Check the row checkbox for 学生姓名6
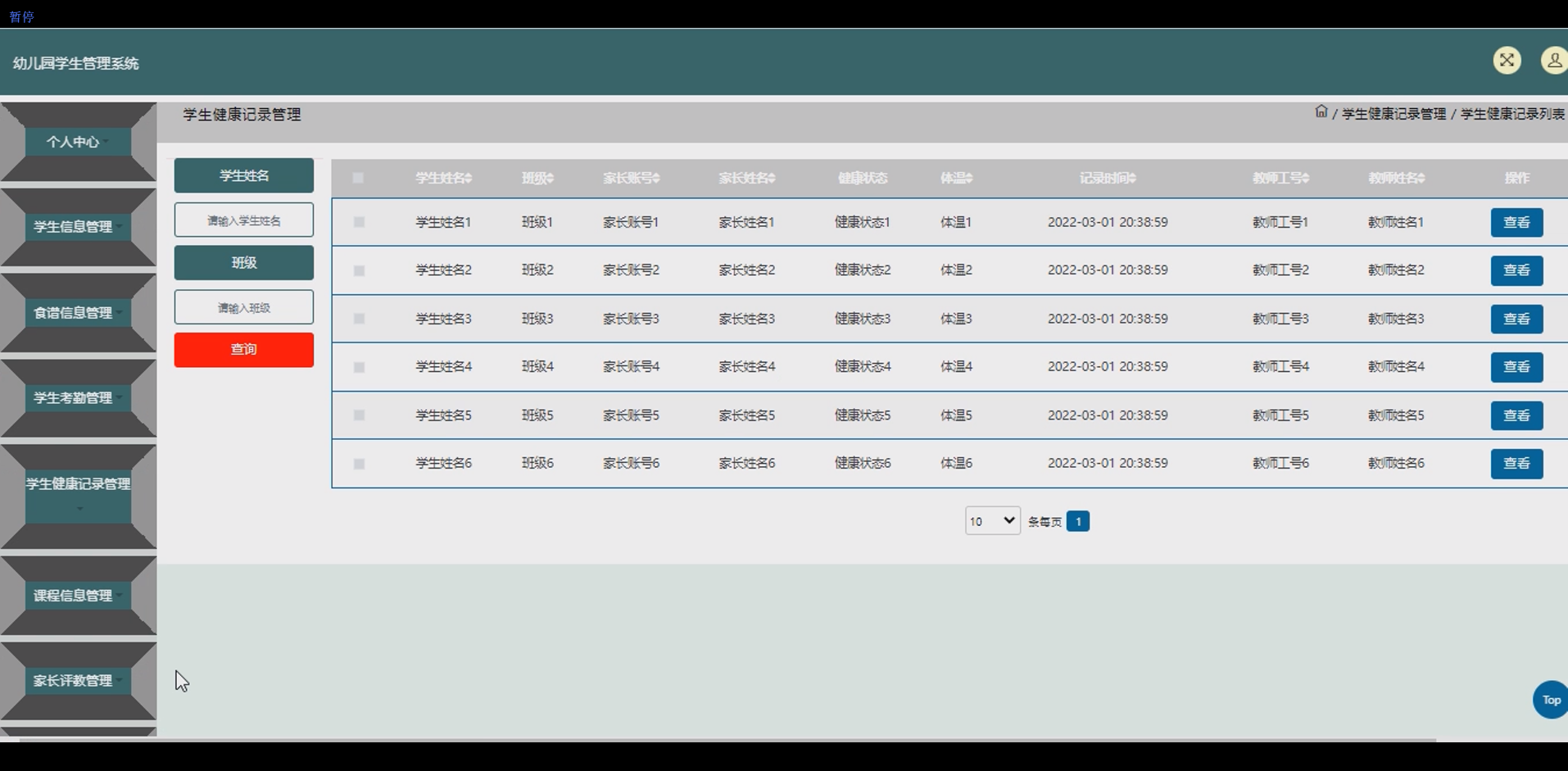Image resolution: width=1568 pixels, height=771 pixels. pyautogui.click(x=359, y=464)
